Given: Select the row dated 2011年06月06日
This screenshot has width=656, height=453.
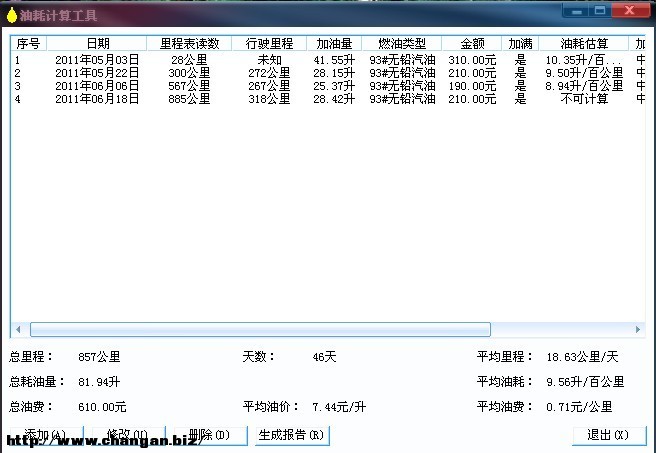Looking at the screenshot, I should 97,86.
